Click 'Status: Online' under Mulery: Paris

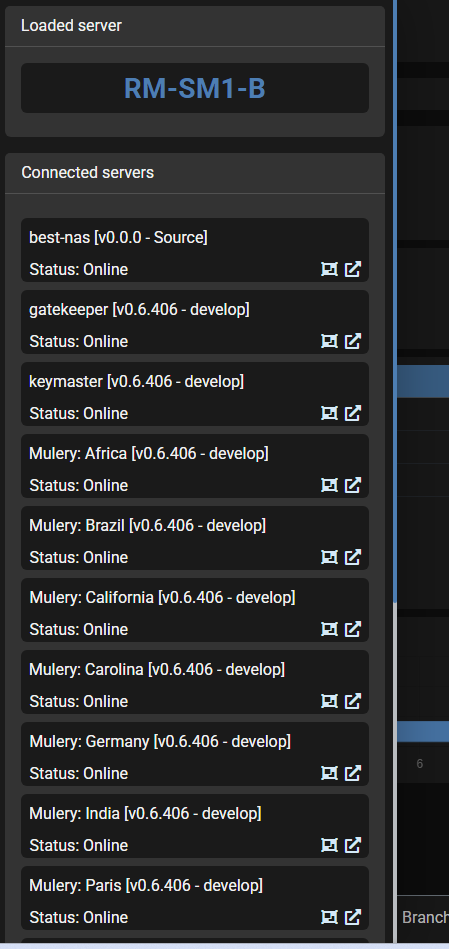pos(79,918)
